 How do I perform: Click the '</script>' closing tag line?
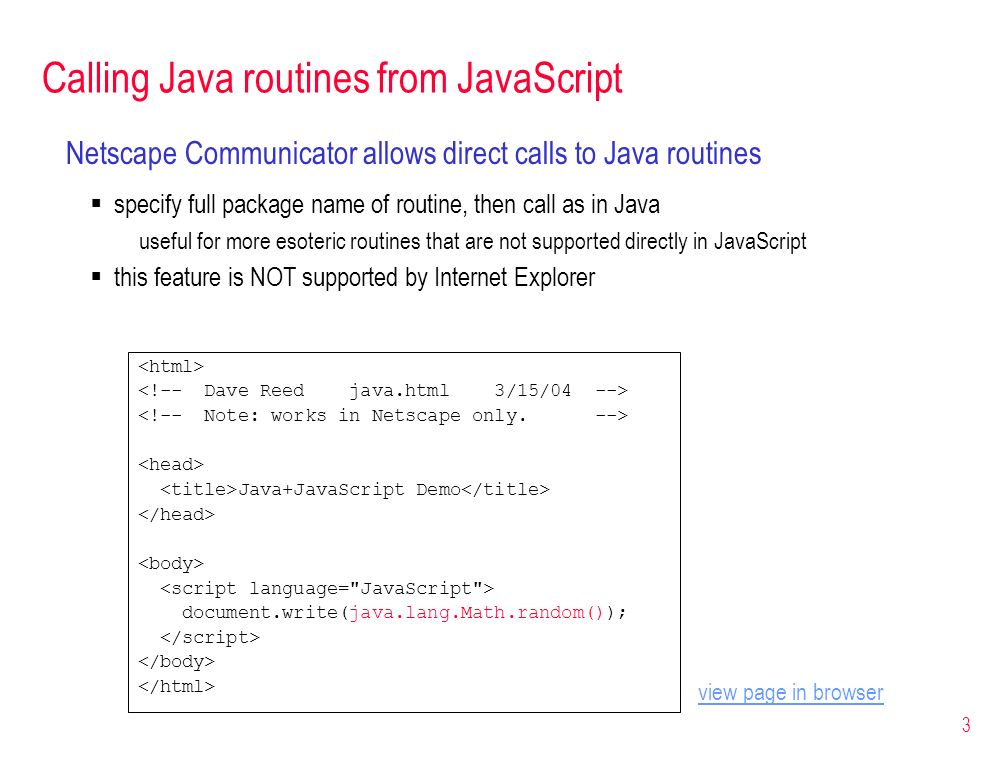210,638
